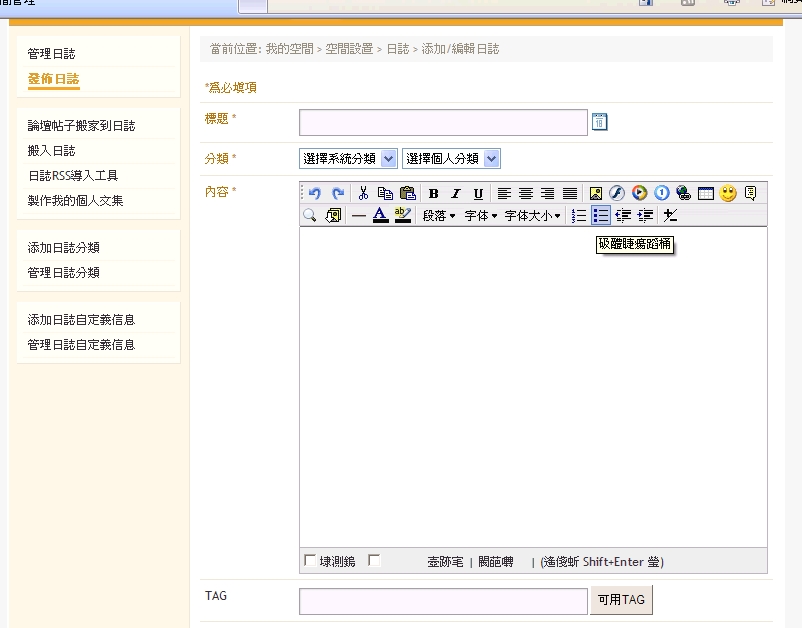This screenshot has height=628, width=802.
Task: Click the paste clipboard icon
Action: coord(408,193)
